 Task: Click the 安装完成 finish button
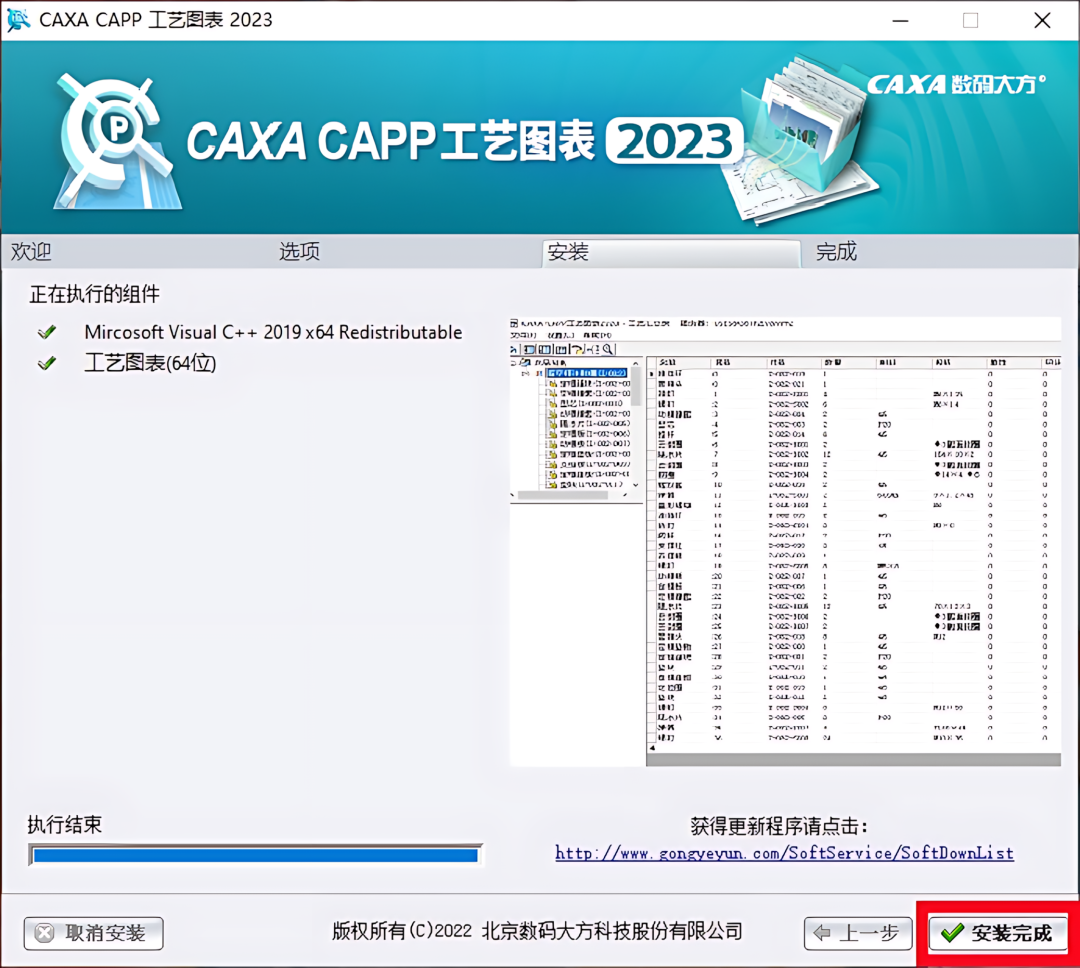[997, 933]
